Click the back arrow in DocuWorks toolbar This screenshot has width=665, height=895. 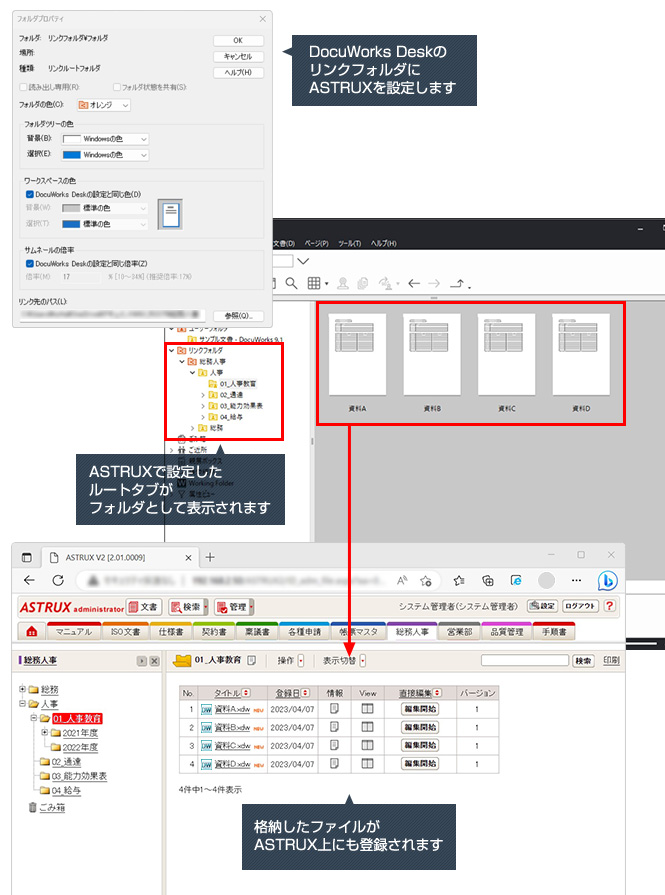click(414, 283)
